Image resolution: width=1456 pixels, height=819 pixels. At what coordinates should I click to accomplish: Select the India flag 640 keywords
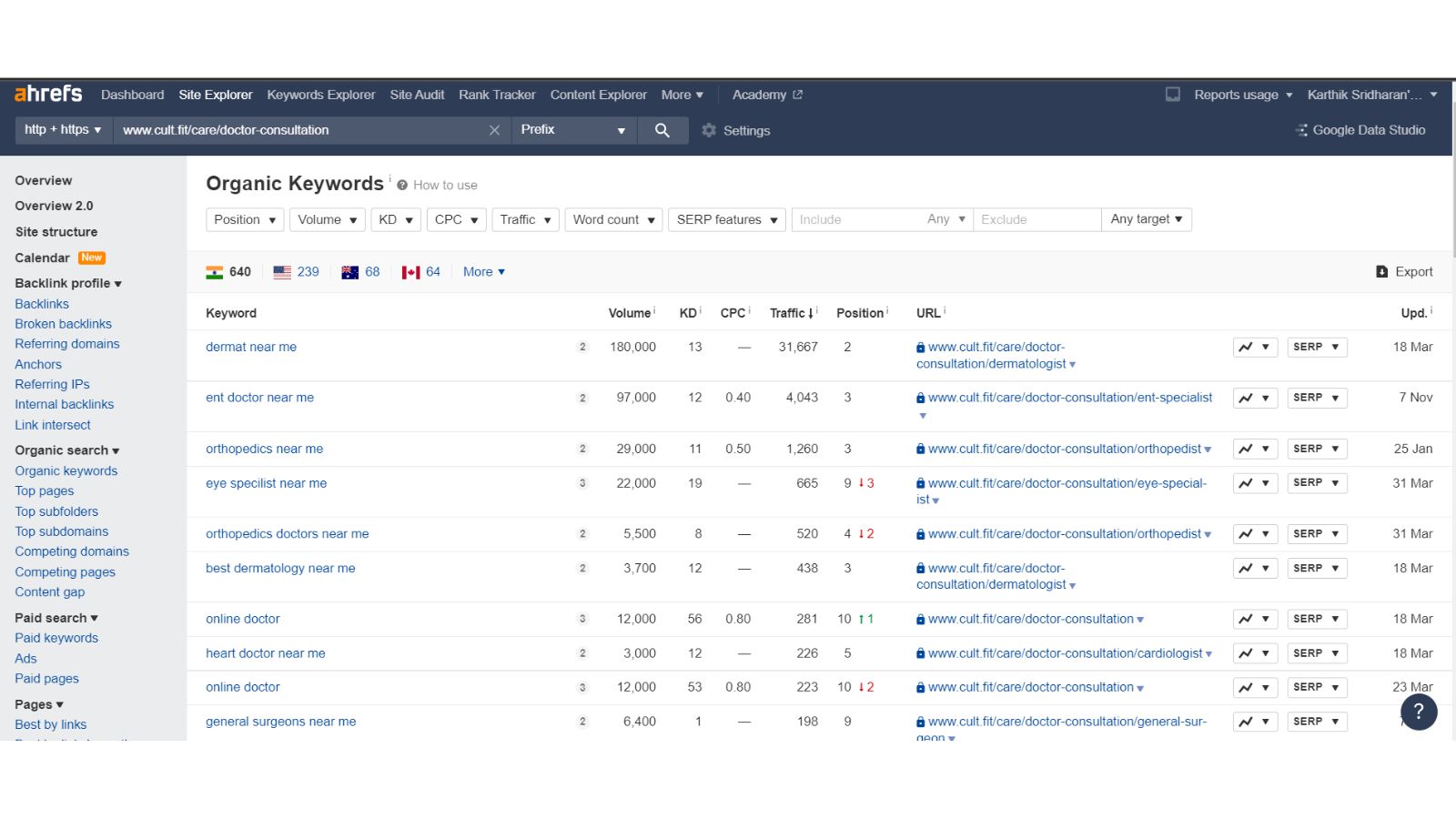tap(228, 271)
